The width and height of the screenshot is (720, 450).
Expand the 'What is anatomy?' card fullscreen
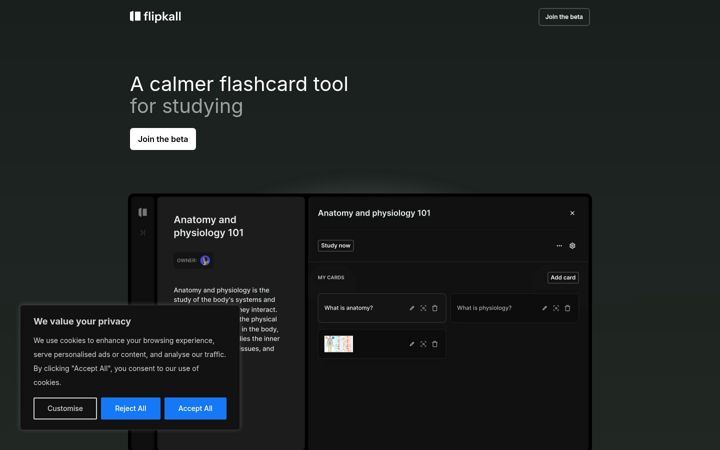(x=423, y=308)
